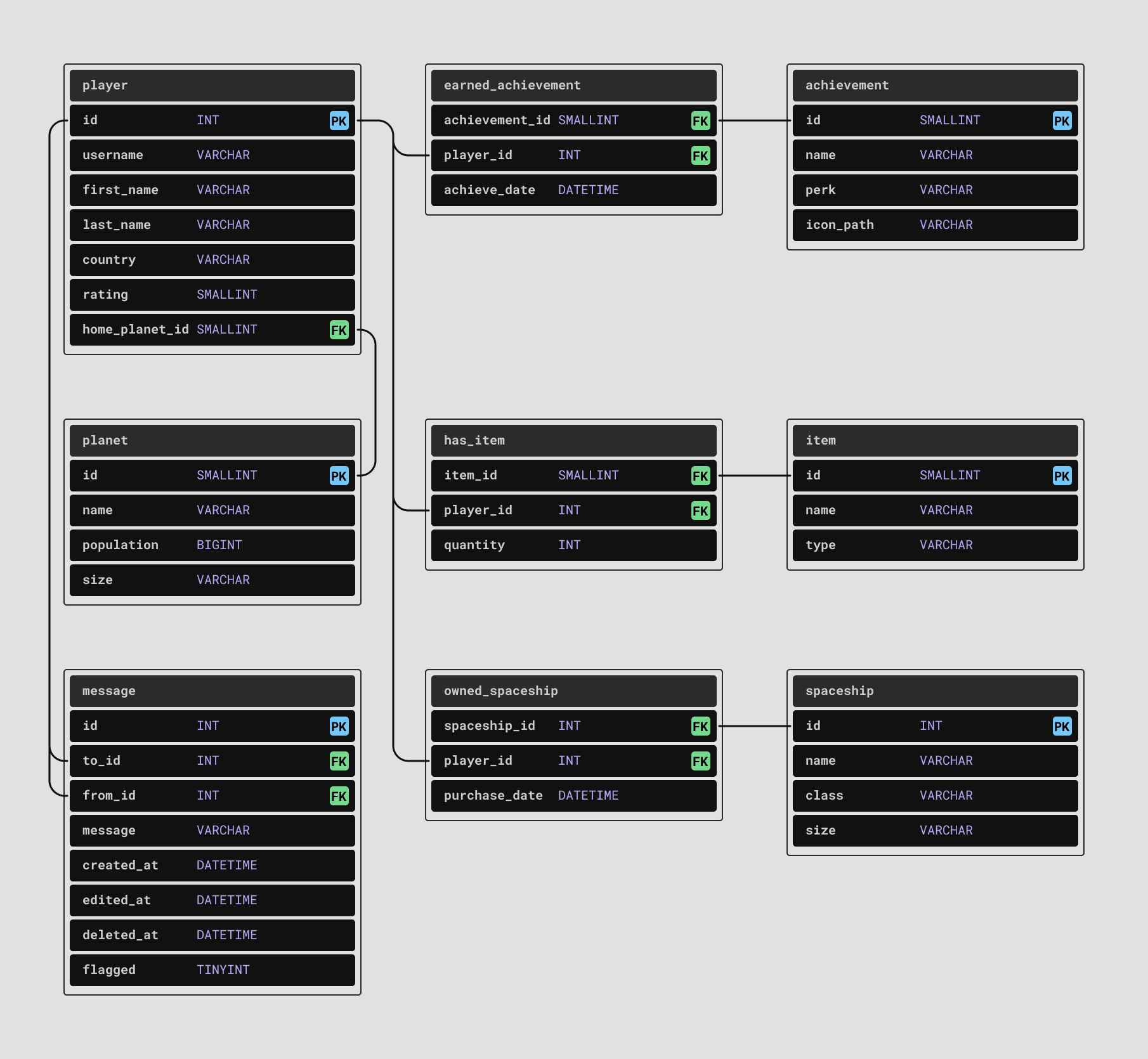This screenshot has width=1148, height=1059.
Task: Click the rating SMALLINT row
Action: pos(212,295)
